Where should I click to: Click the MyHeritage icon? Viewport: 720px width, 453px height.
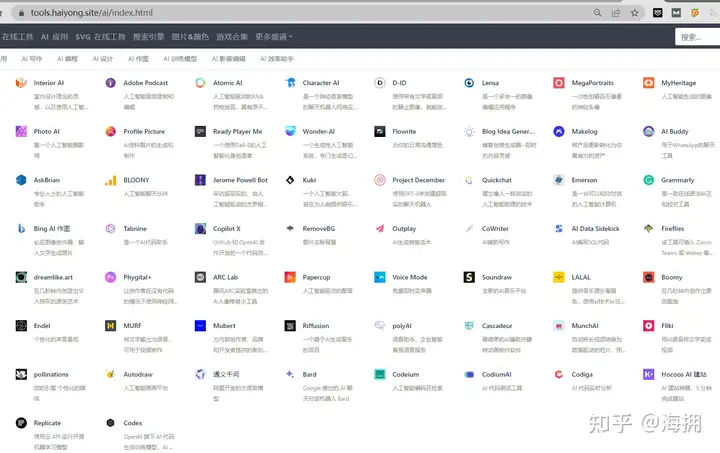point(648,83)
